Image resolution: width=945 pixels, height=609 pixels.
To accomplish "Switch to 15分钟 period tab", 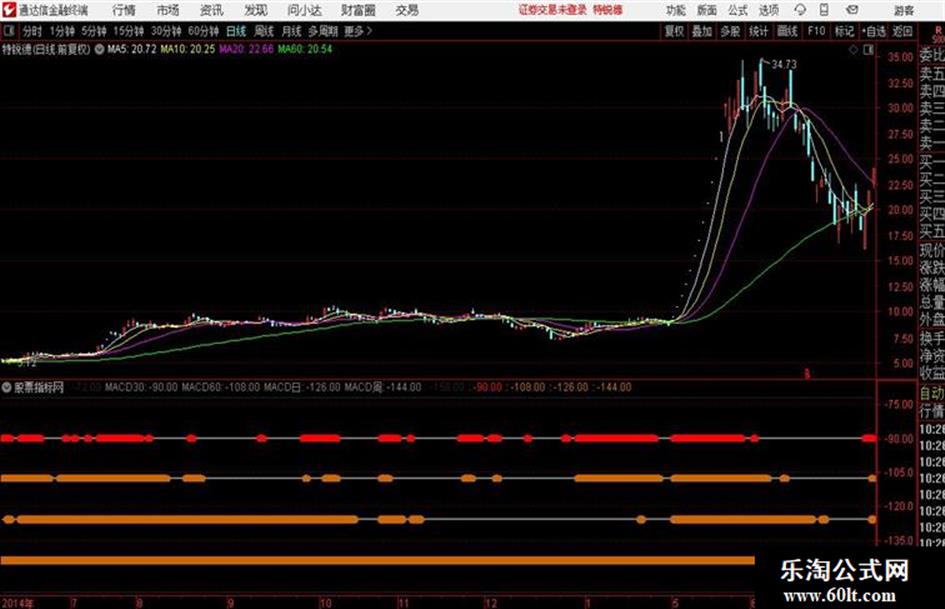I will [x=128, y=31].
